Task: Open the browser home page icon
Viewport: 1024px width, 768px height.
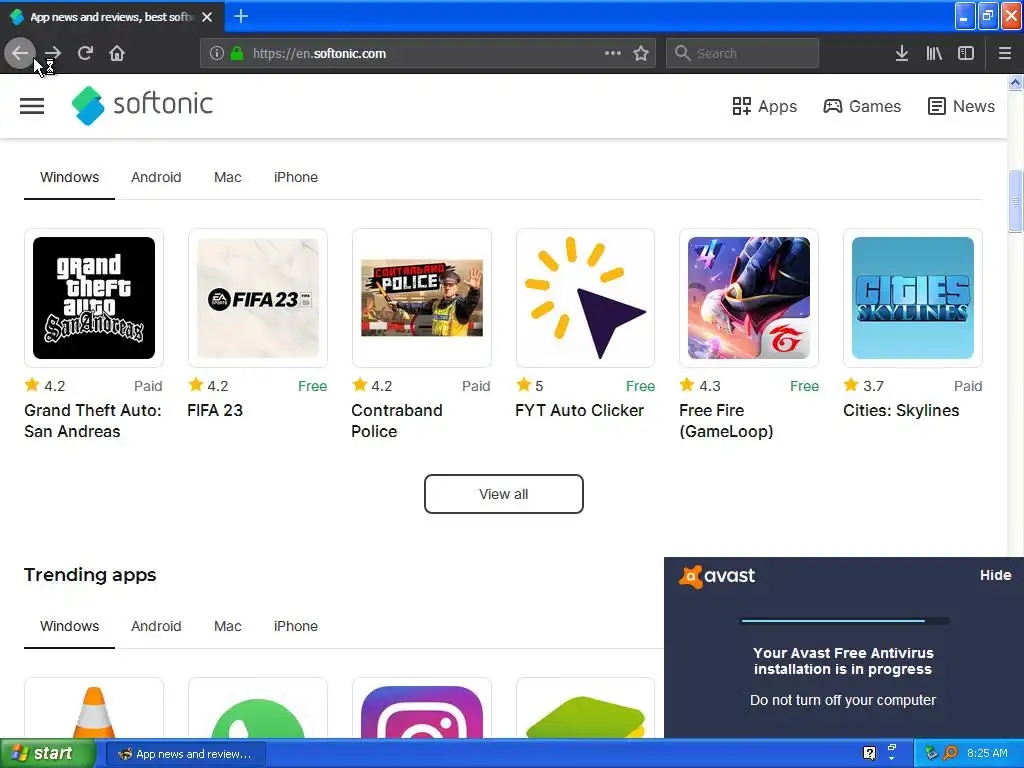Action: 117,53
